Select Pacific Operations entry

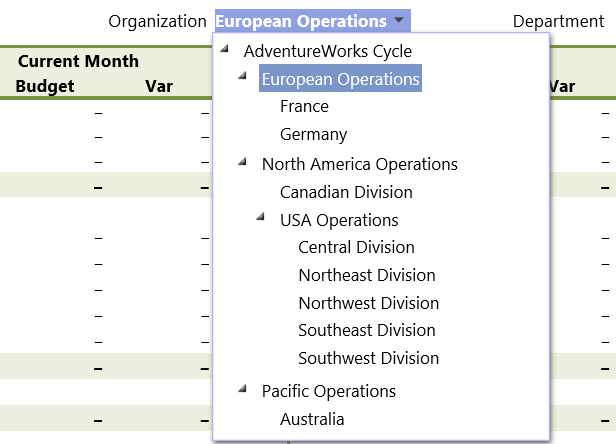click(328, 391)
